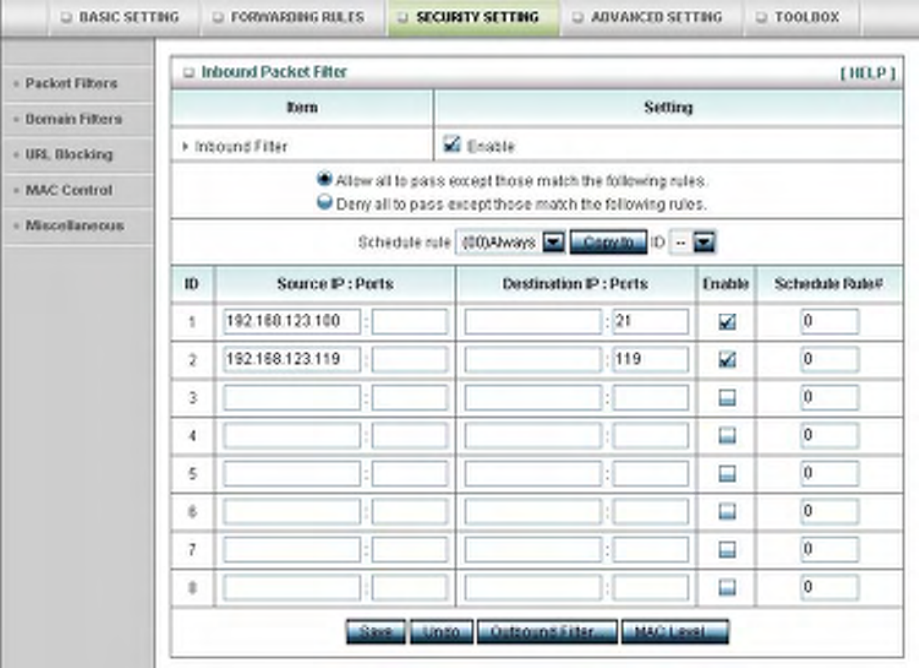Check the Enable checkbox for rule 6
The image size is (919, 668).
tap(727, 512)
